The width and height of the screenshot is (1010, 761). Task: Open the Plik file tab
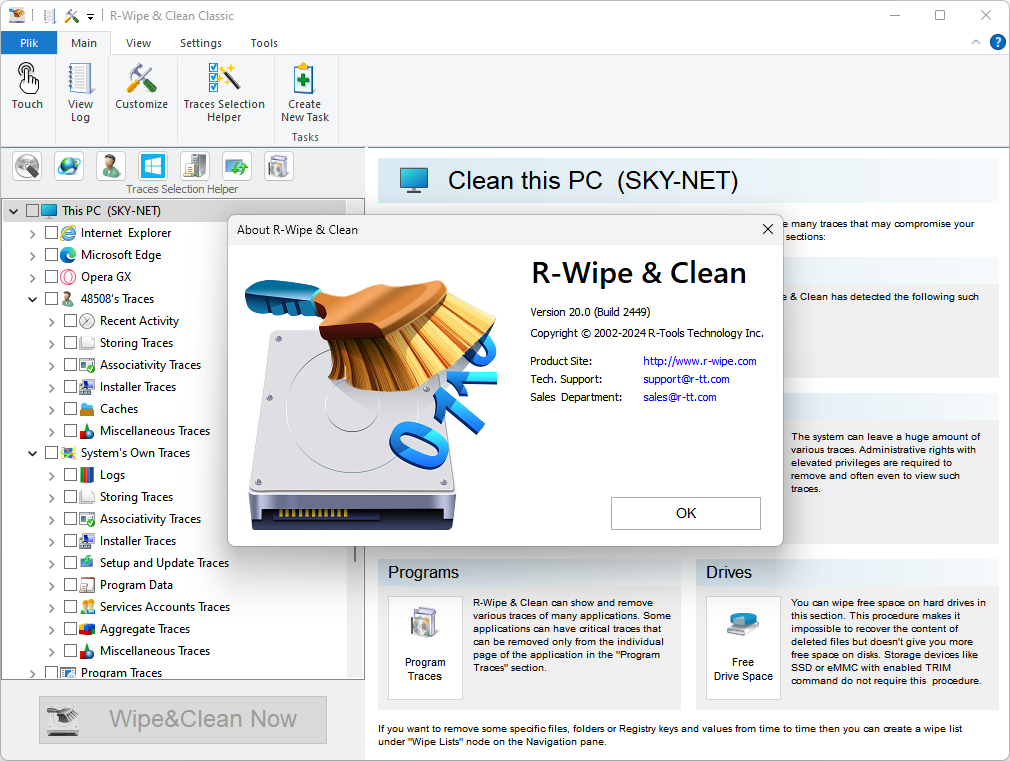point(29,43)
